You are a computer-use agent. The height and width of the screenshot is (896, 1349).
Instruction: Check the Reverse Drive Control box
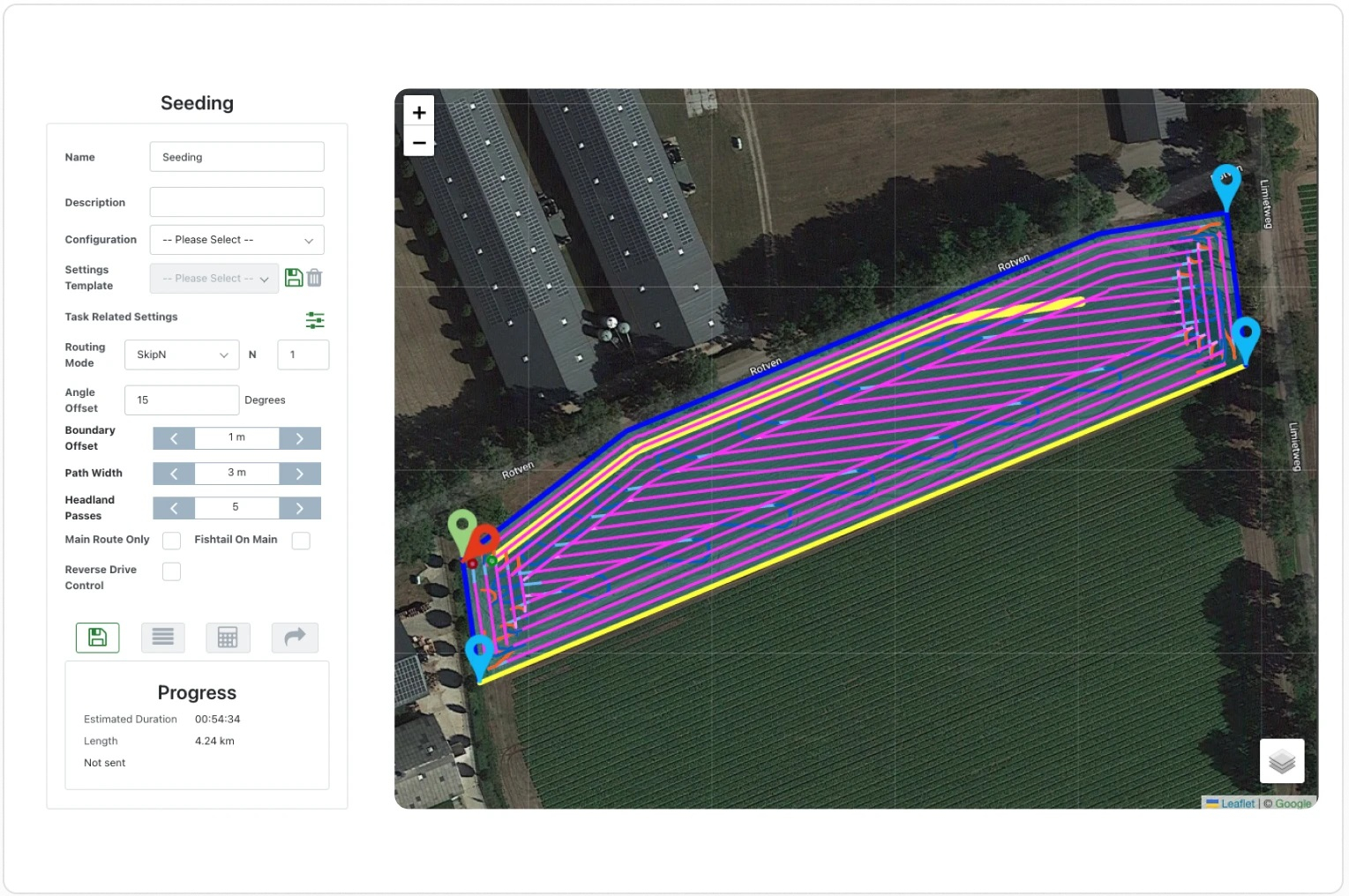[x=172, y=571]
